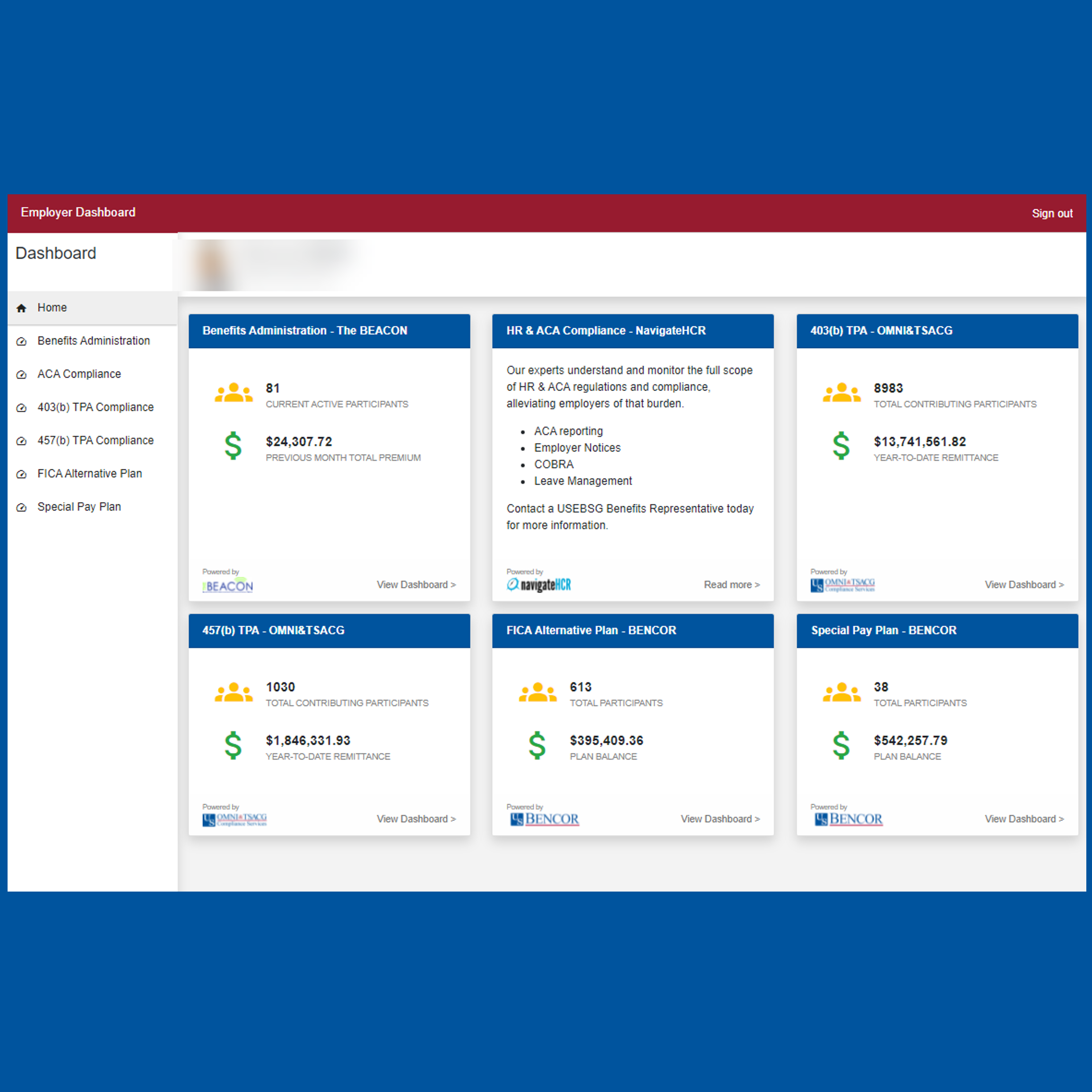
Task: Click the Employer Notices bullet item
Action: [x=577, y=448]
